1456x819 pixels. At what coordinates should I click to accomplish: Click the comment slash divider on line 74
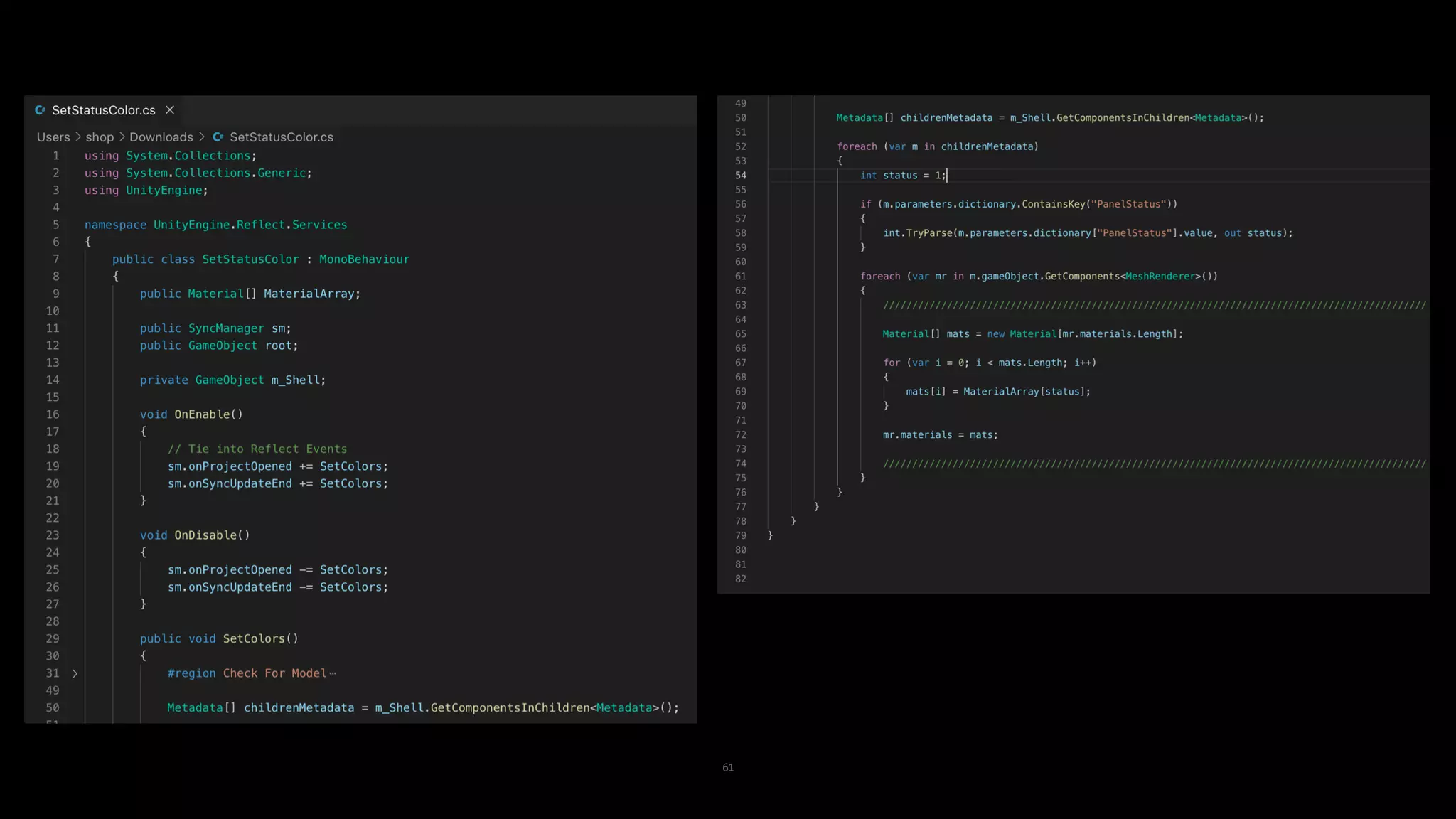tap(1155, 464)
